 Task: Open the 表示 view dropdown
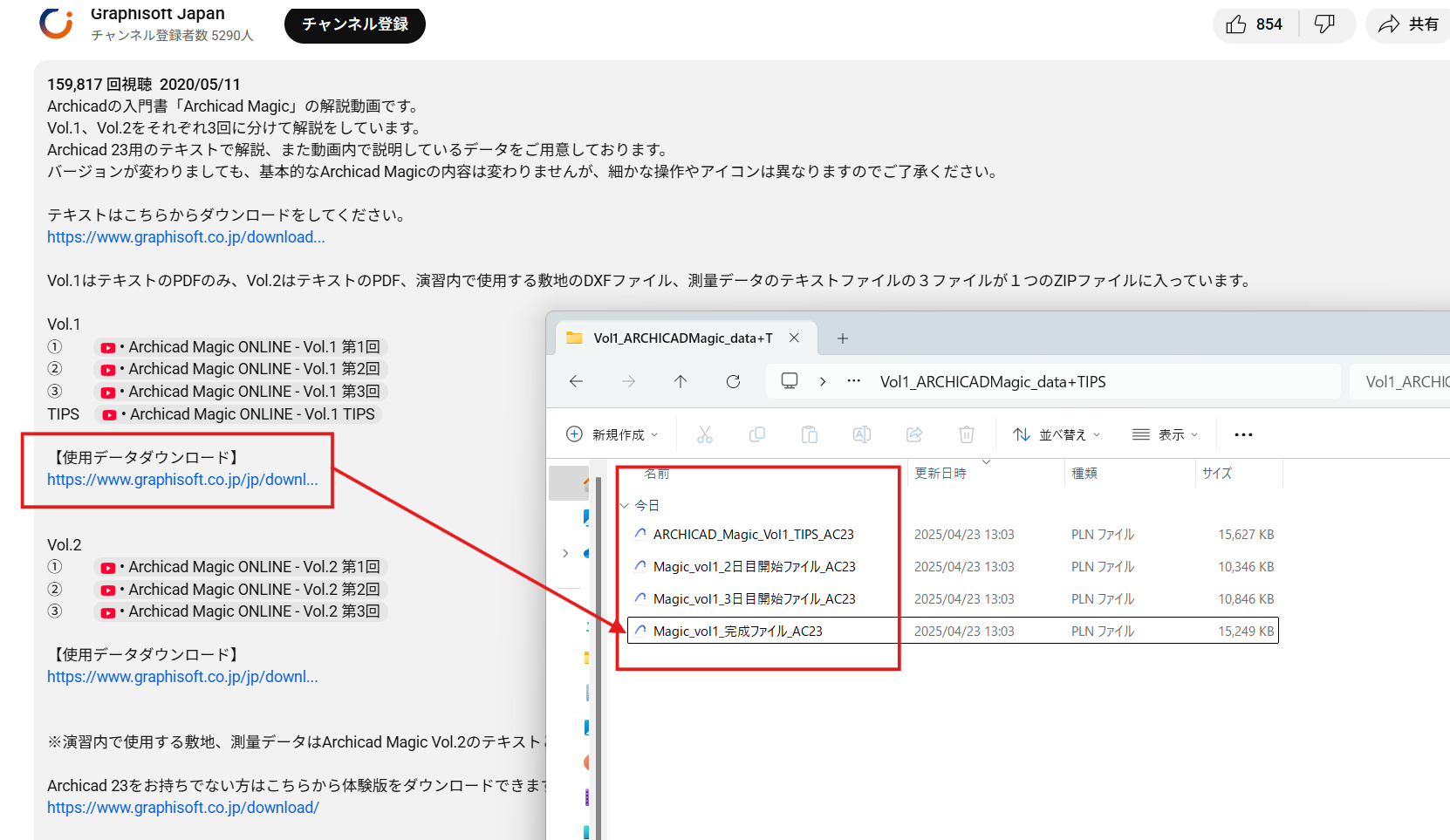click(x=1165, y=434)
